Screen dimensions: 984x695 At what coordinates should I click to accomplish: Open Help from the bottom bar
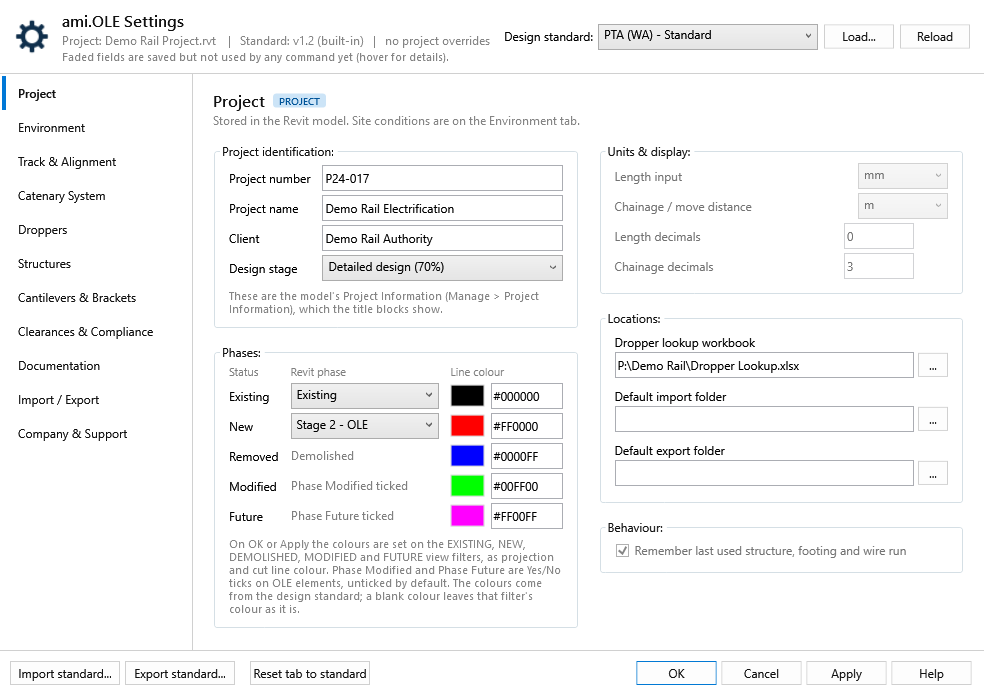pyautogui.click(x=931, y=674)
